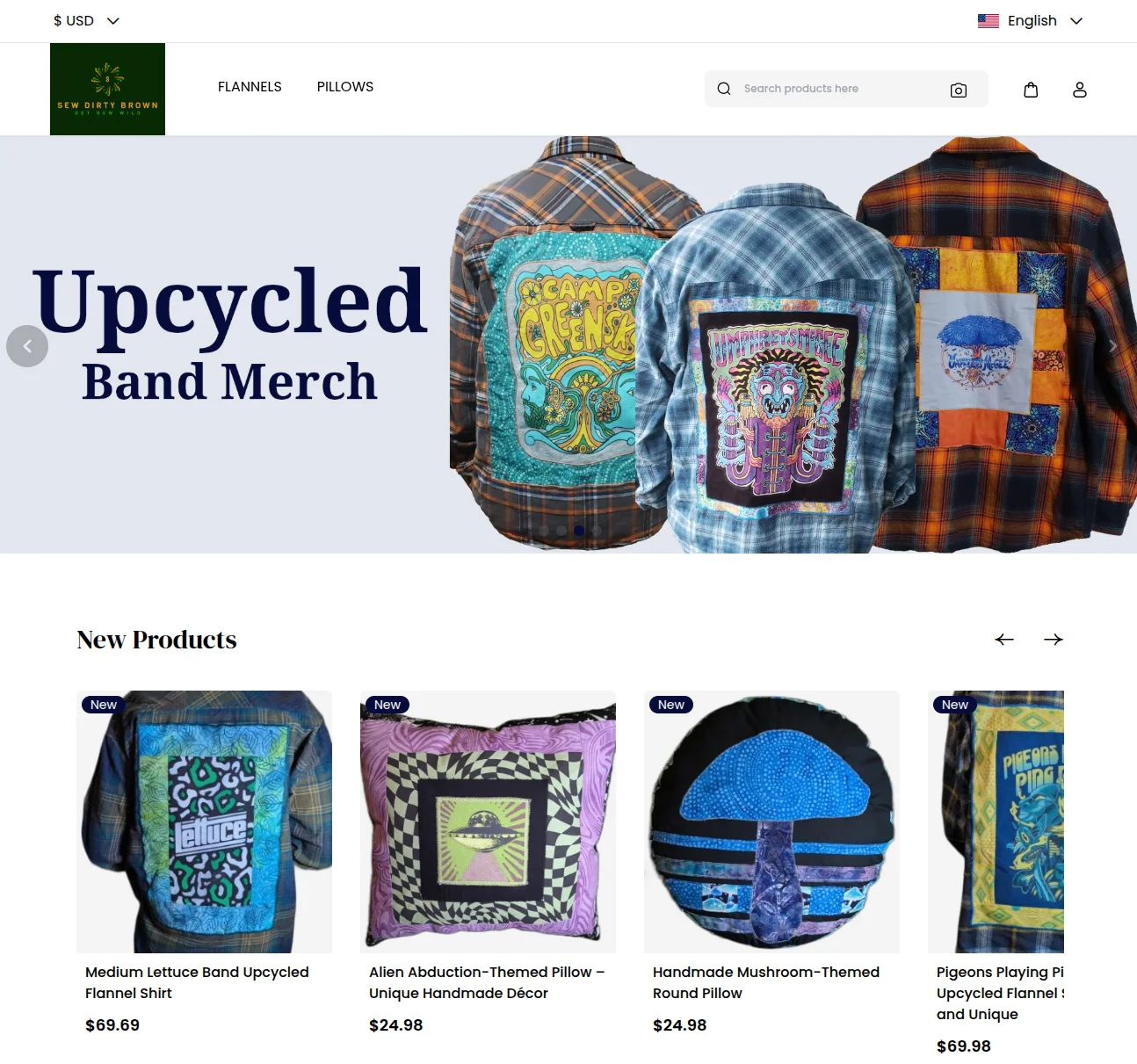Image resolution: width=1137 pixels, height=1064 pixels.
Task: Open Alien Abduction-Themed Pillow product link
Action: coord(487,982)
